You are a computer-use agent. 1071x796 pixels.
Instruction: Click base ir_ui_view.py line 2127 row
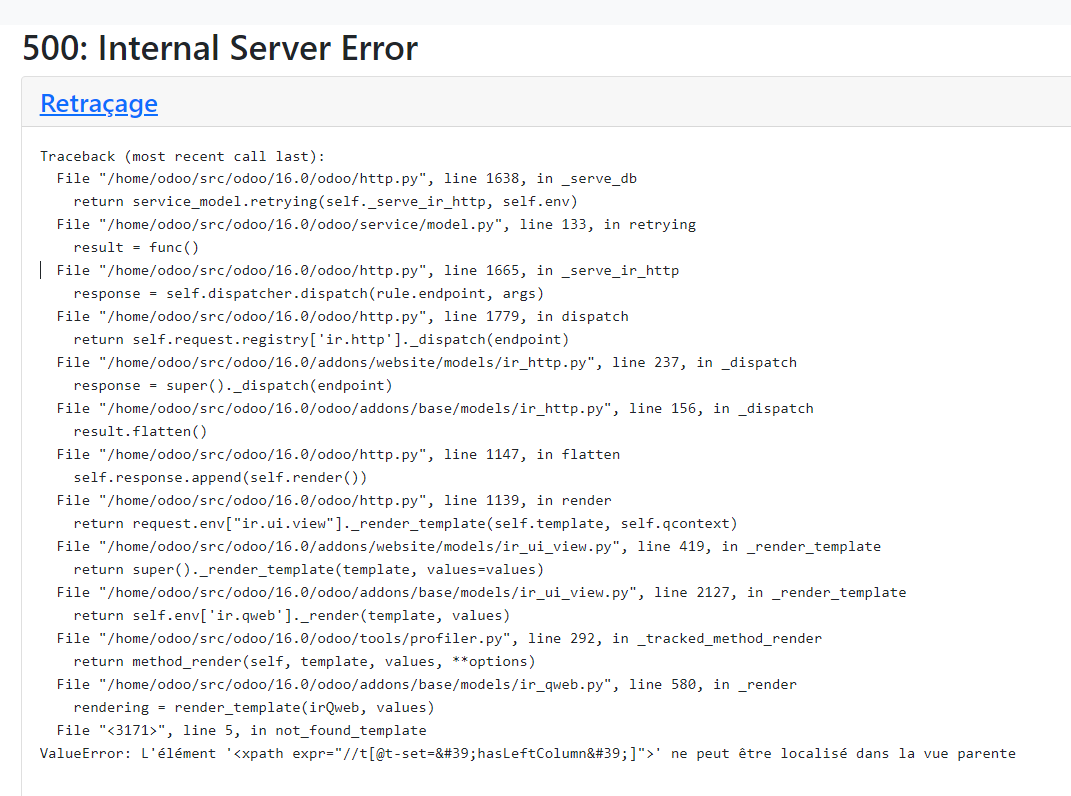(x=482, y=592)
